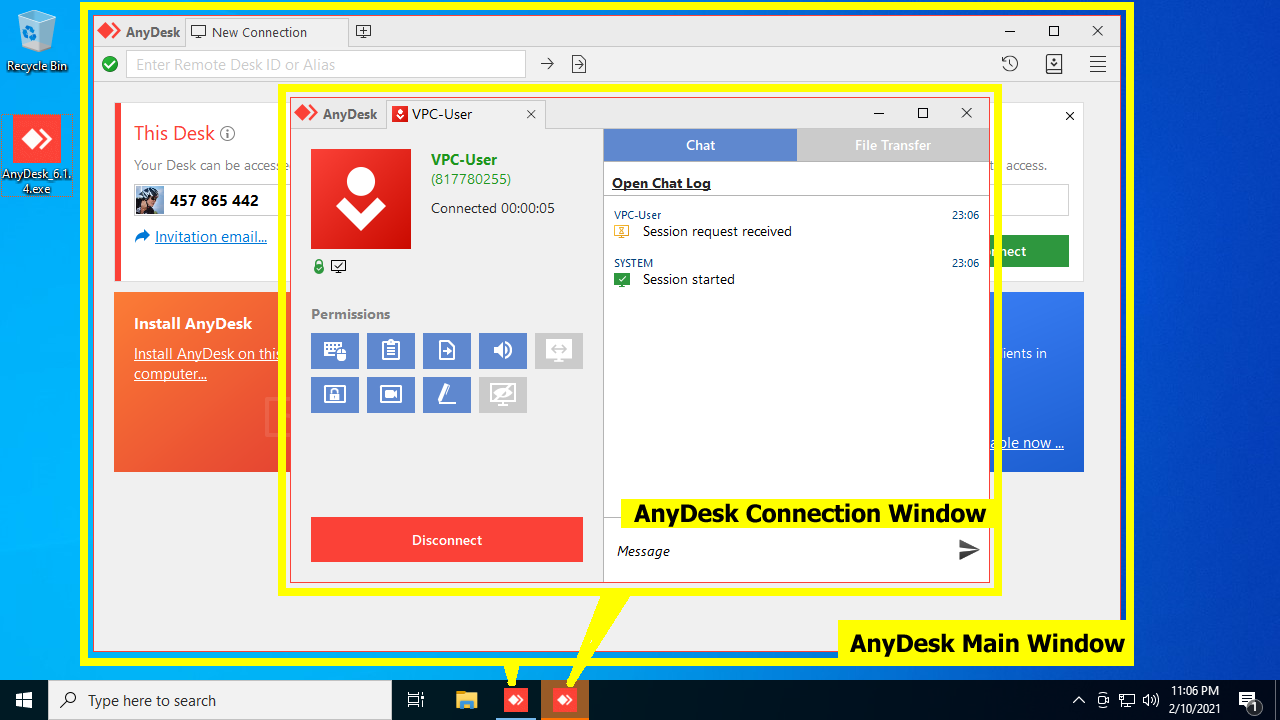Switch to the File Transfer tab
The height and width of the screenshot is (720, 1280).
[x=892, y=145]
